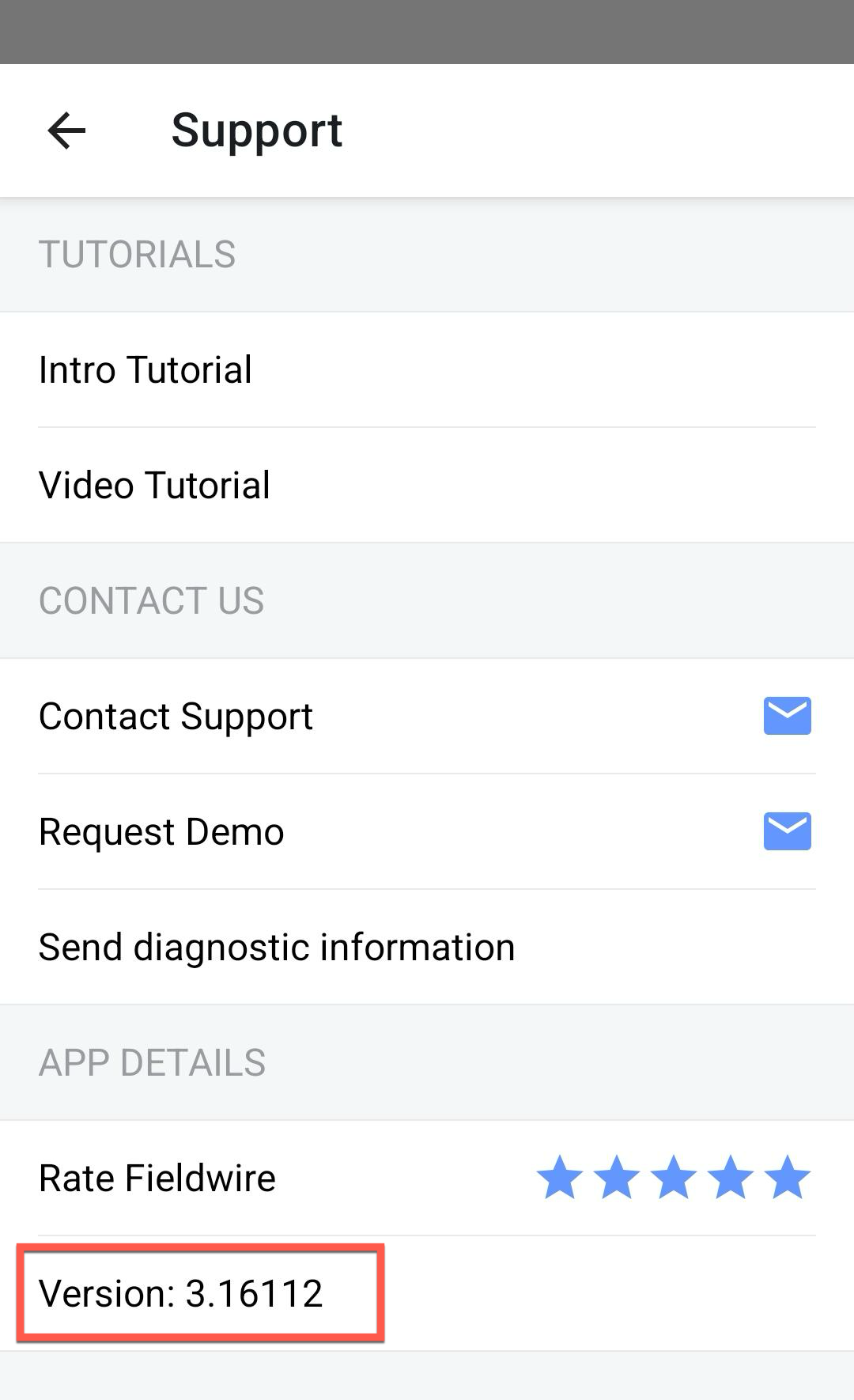
Task: Tap the fourth rating star
Action: [731, 1178]
